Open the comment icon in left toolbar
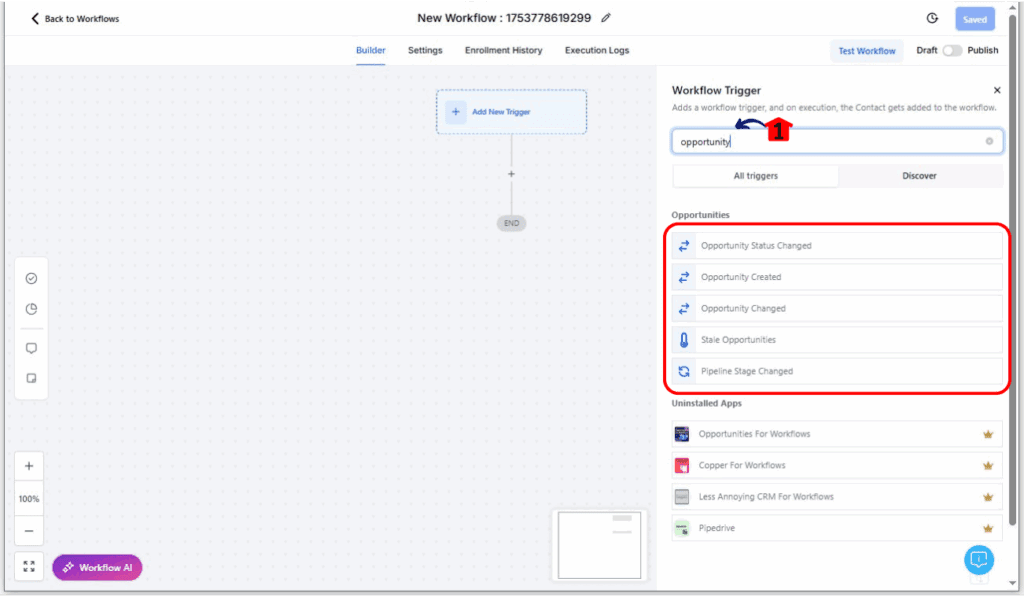The width and height of the screenshot is (1024, 597). click(31, 348)
